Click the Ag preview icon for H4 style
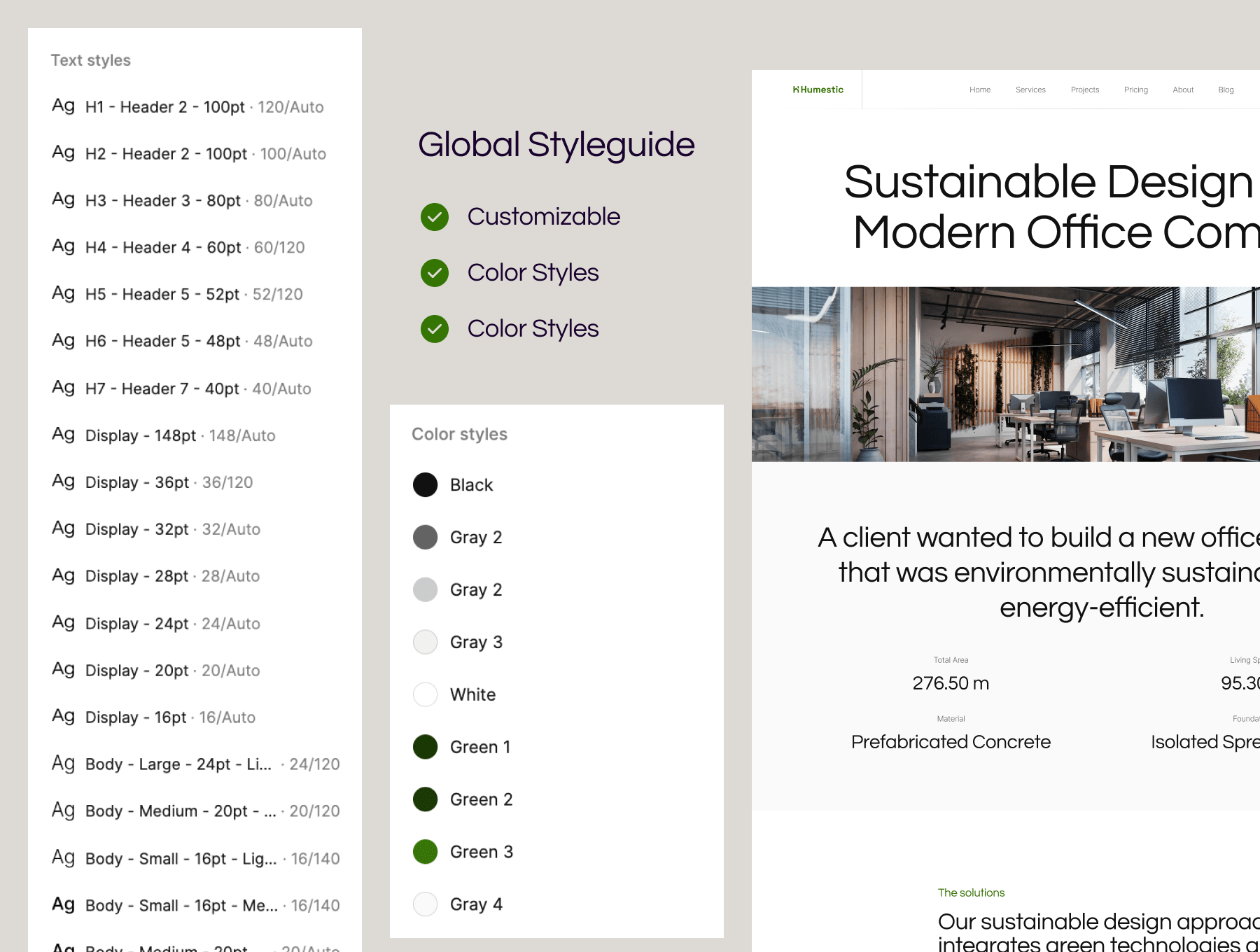Screen dimensions: 1260x952 [63, 246]
